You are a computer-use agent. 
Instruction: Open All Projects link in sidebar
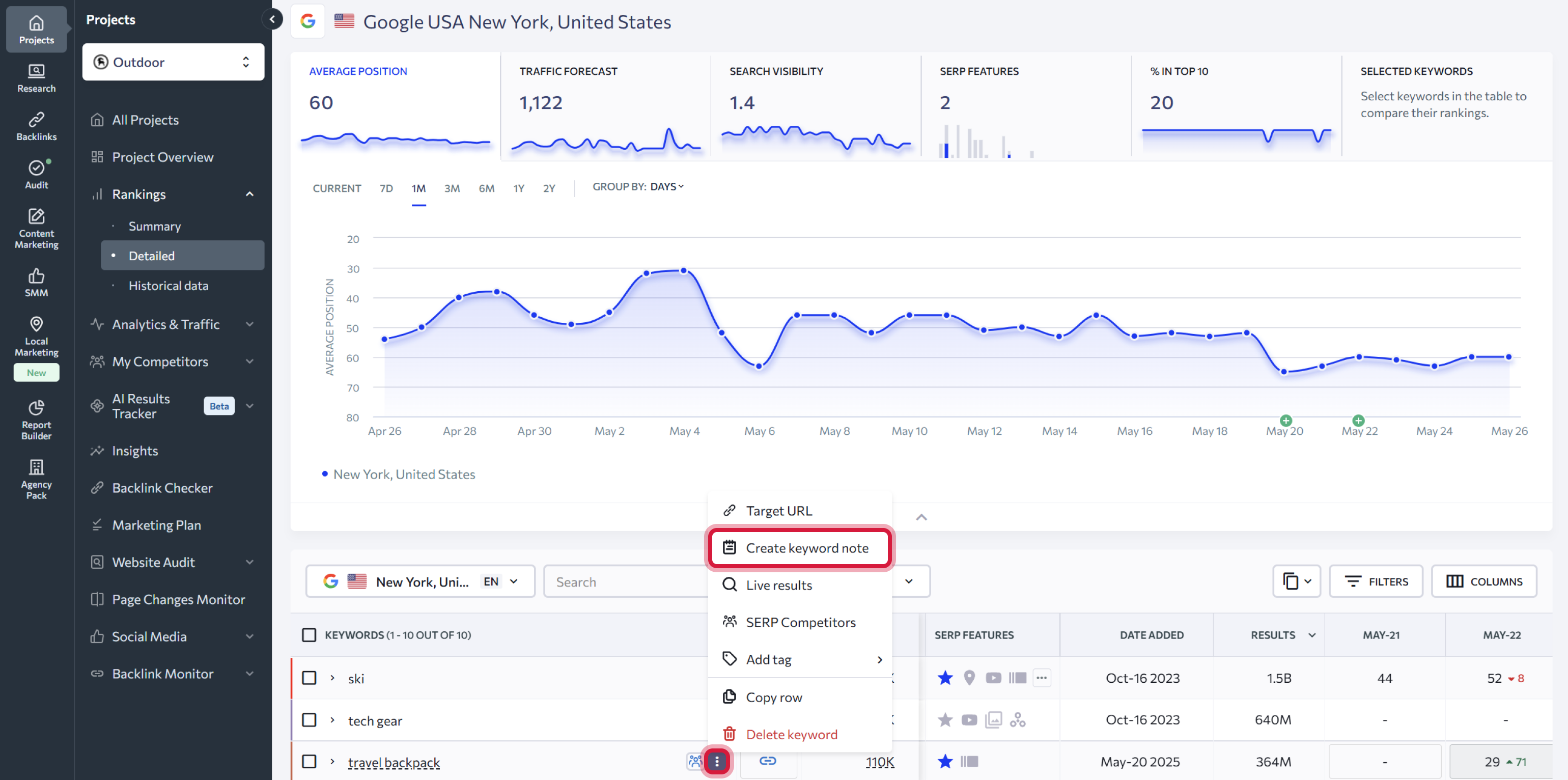pyautogui.click(x=145, y=120)
